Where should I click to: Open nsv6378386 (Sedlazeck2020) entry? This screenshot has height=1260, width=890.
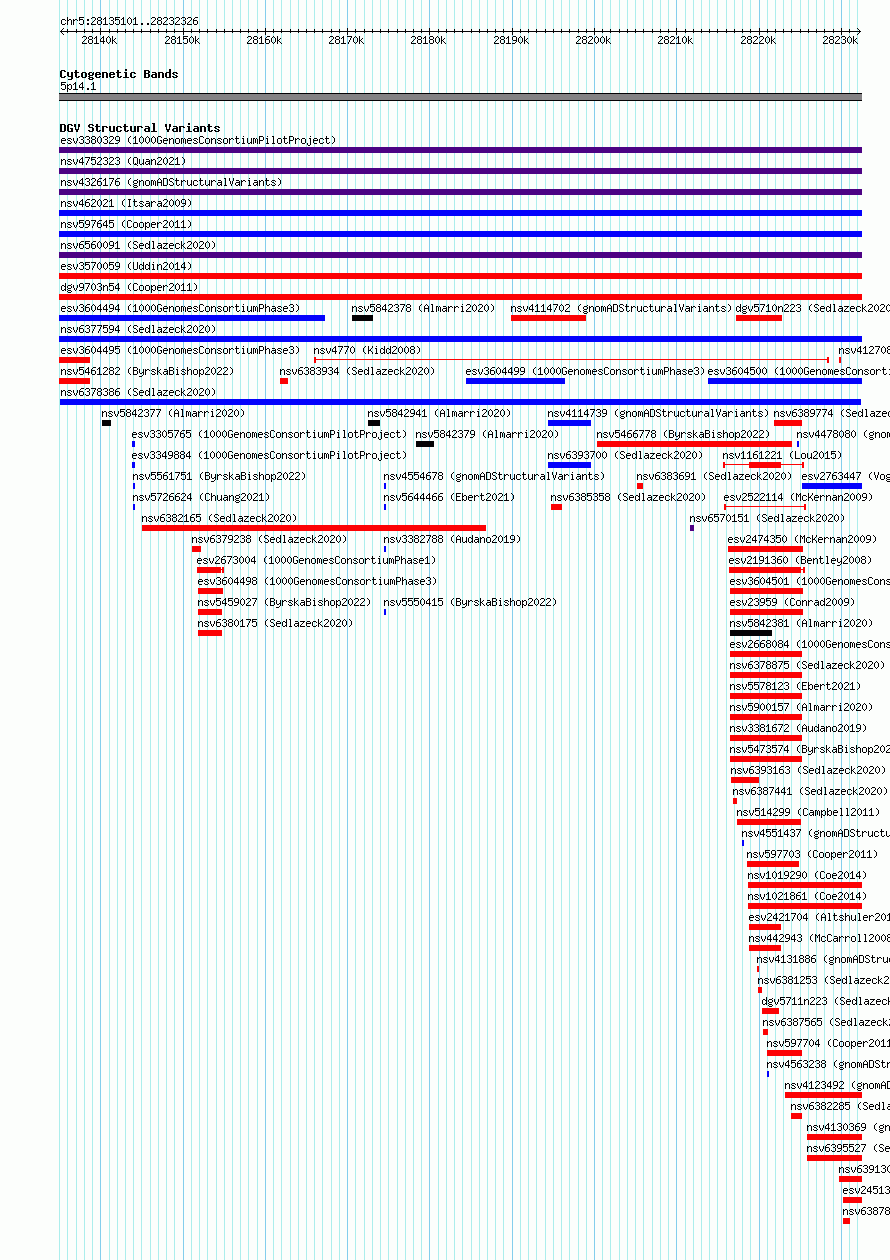tap(138, 392)
